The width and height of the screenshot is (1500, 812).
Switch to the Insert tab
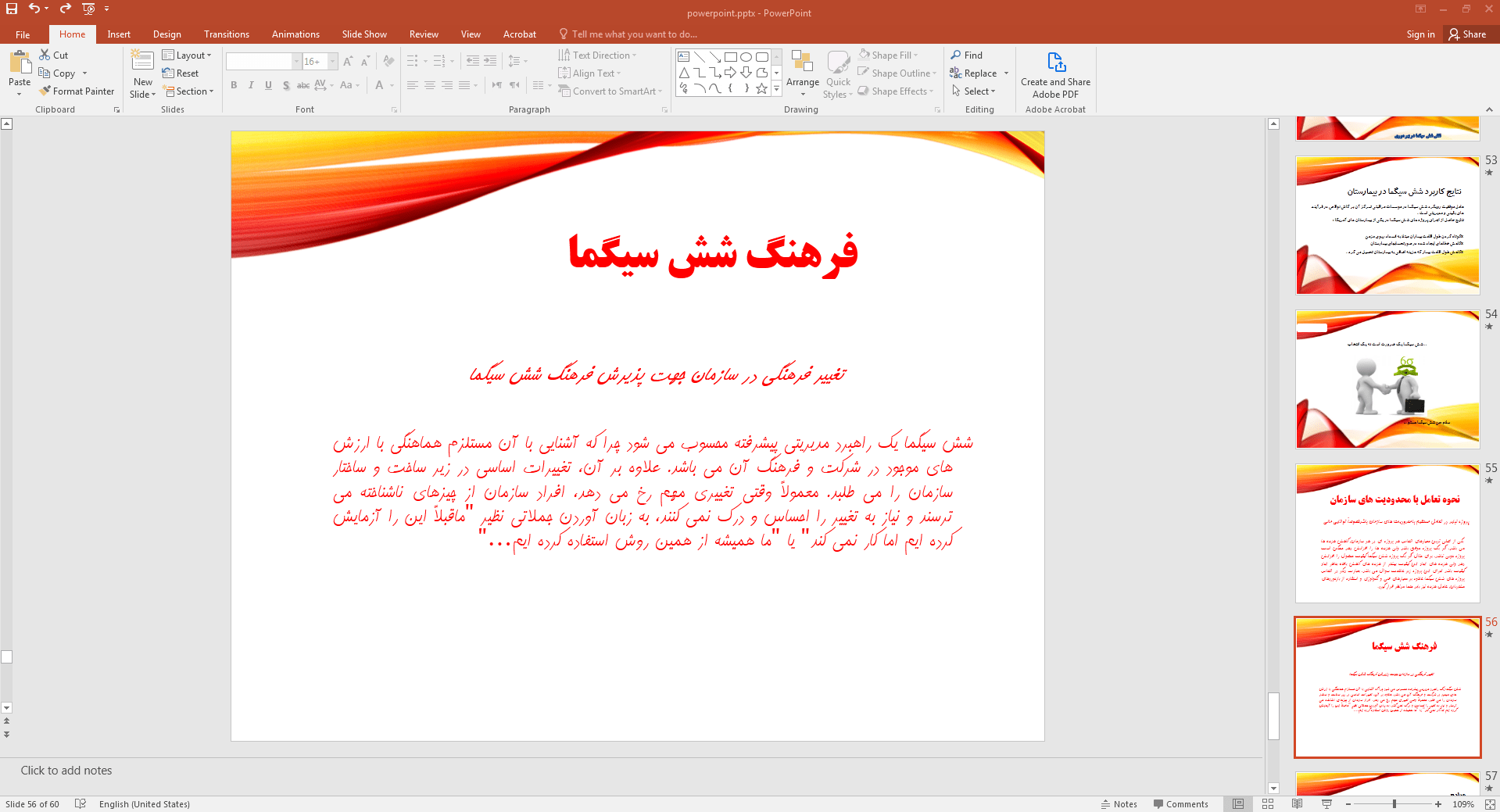pyautogui.click(x=119, y=34)
